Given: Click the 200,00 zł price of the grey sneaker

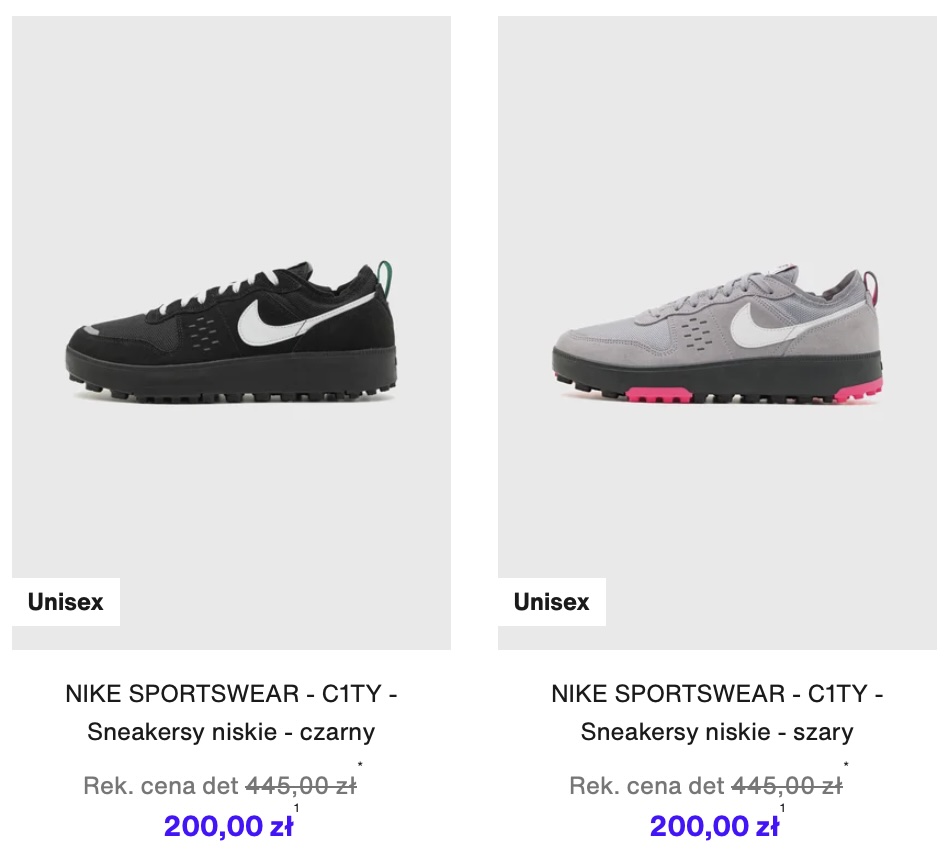Looking at the screenshot, I should coord(714,826).
